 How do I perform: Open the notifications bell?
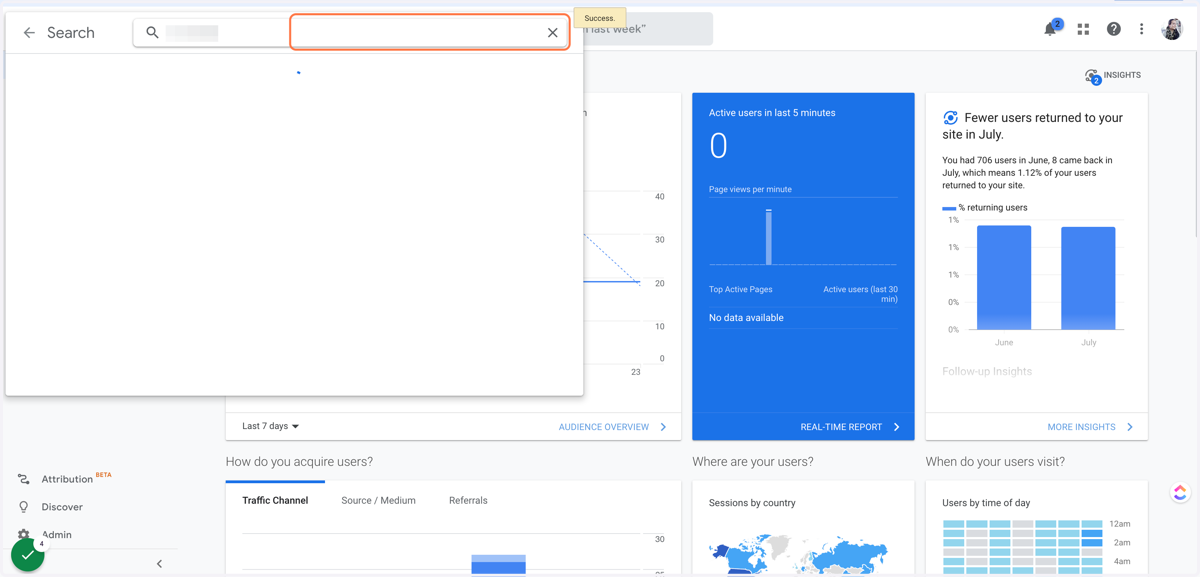(1051, 29)
